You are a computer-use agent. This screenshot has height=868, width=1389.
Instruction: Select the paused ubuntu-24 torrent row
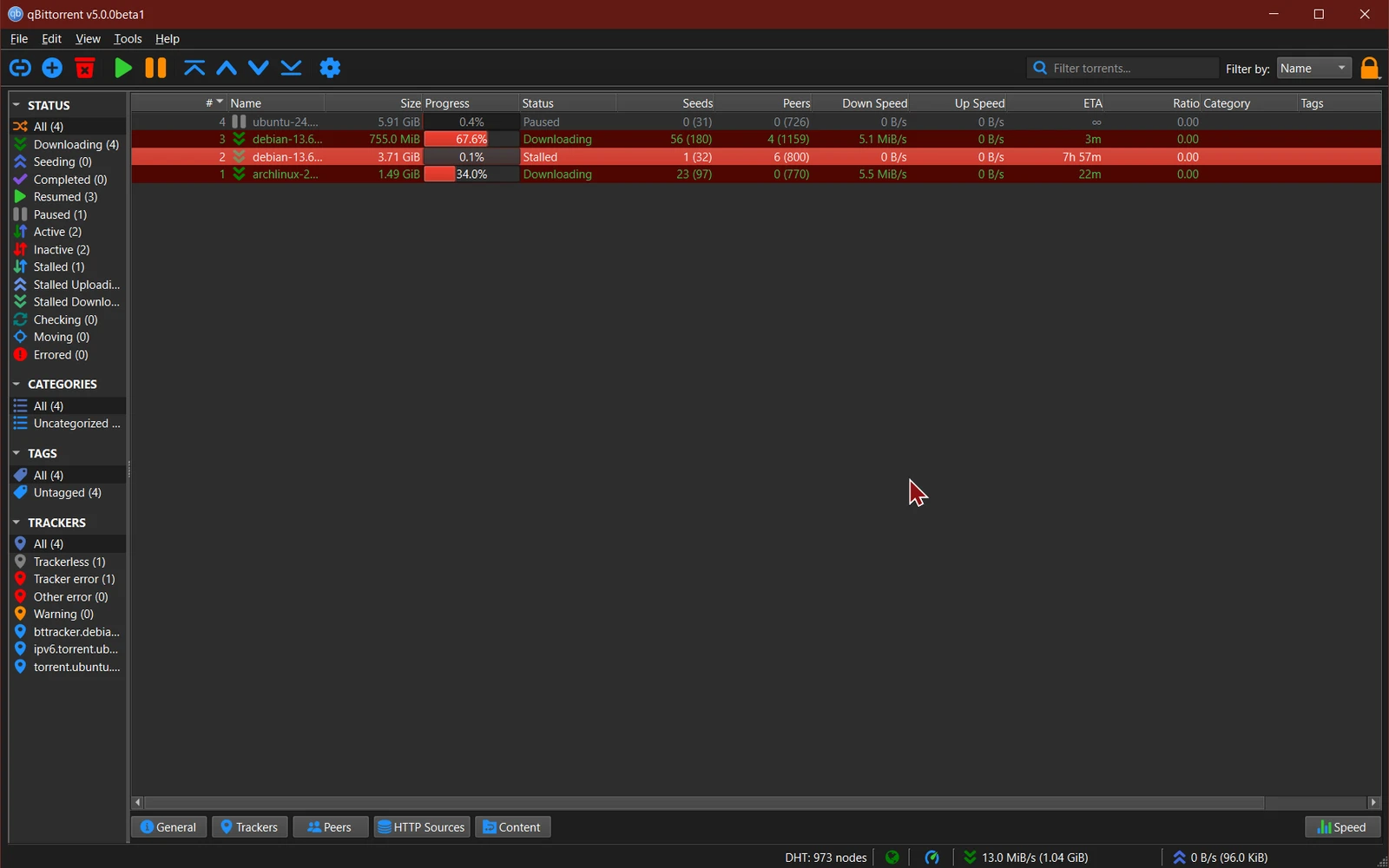point(755,122)
